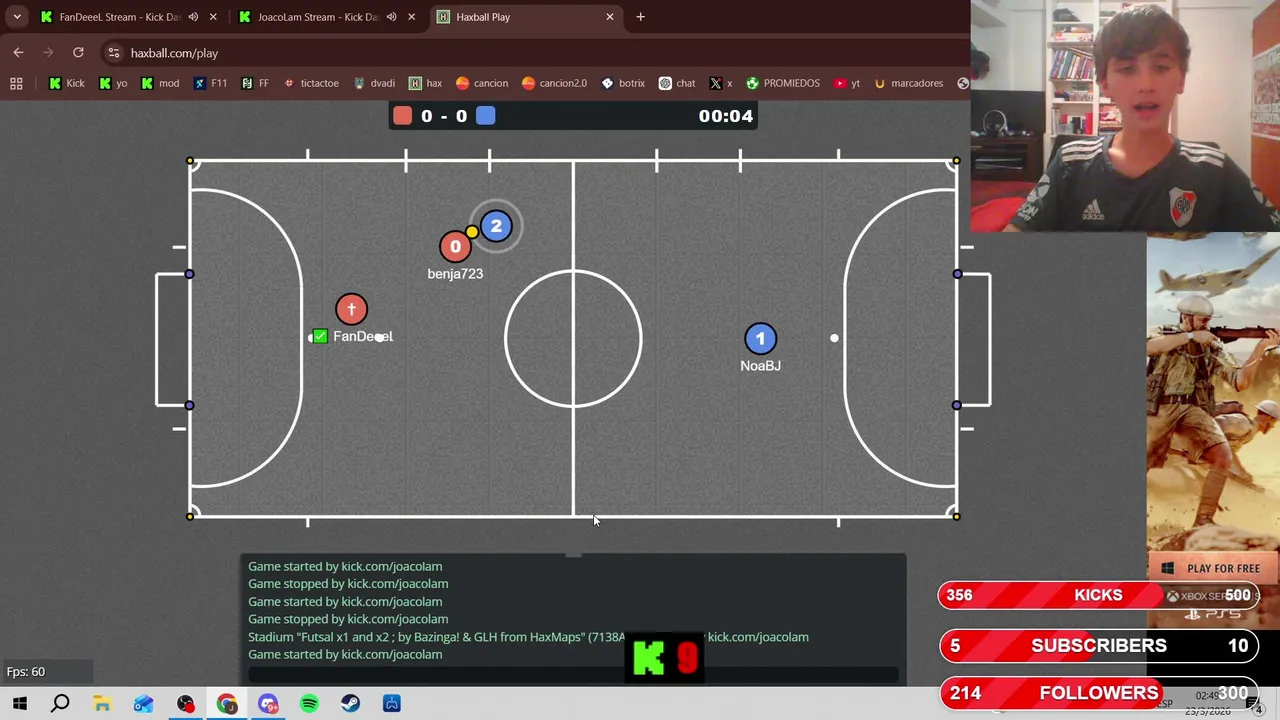View site information icon in address bar
Image resolution: width=1280 pixels, height=720 pixels.
click(x=114, y=53)
